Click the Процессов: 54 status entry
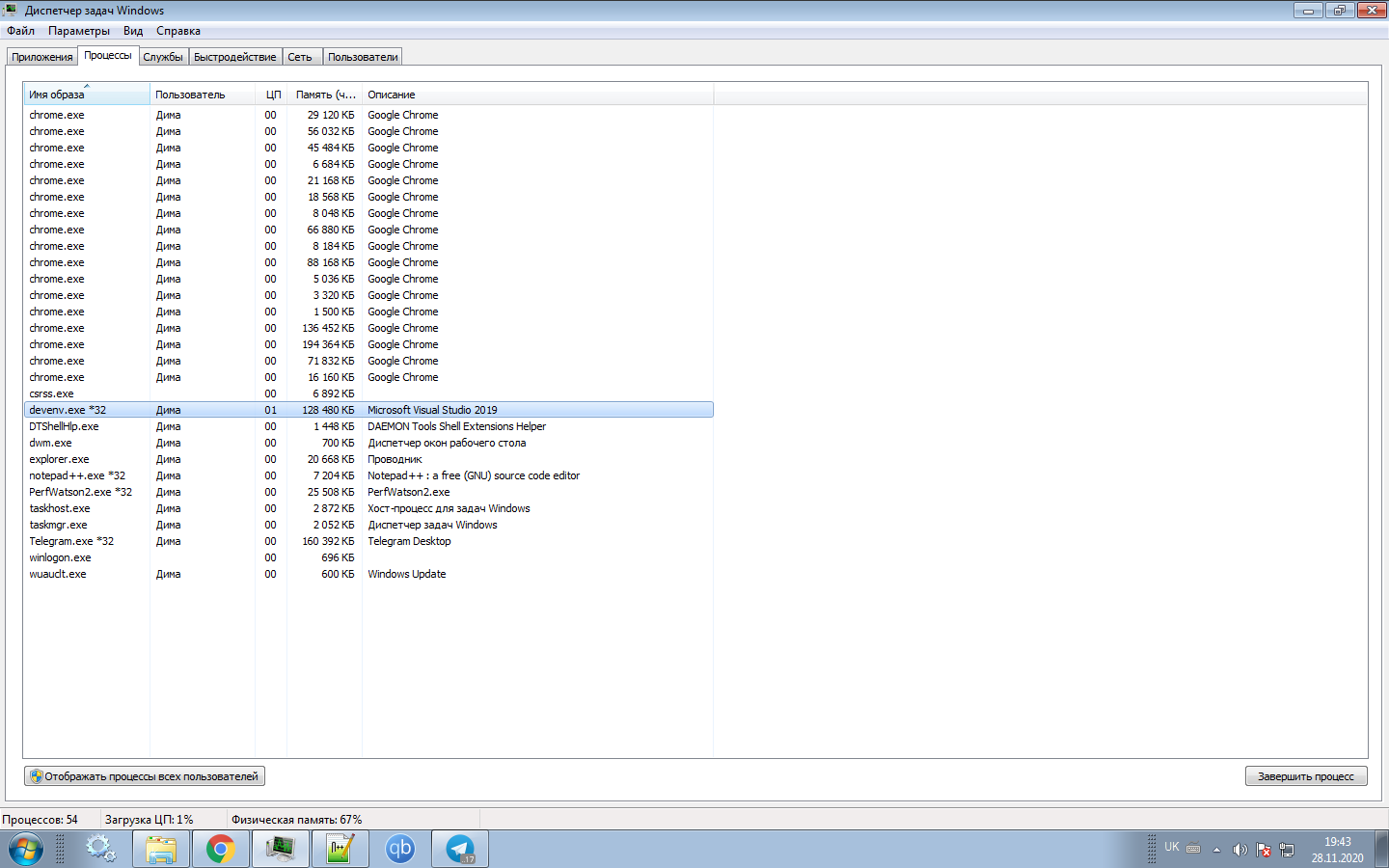This screenshot has width=1389, height=868. pos(40,820)
